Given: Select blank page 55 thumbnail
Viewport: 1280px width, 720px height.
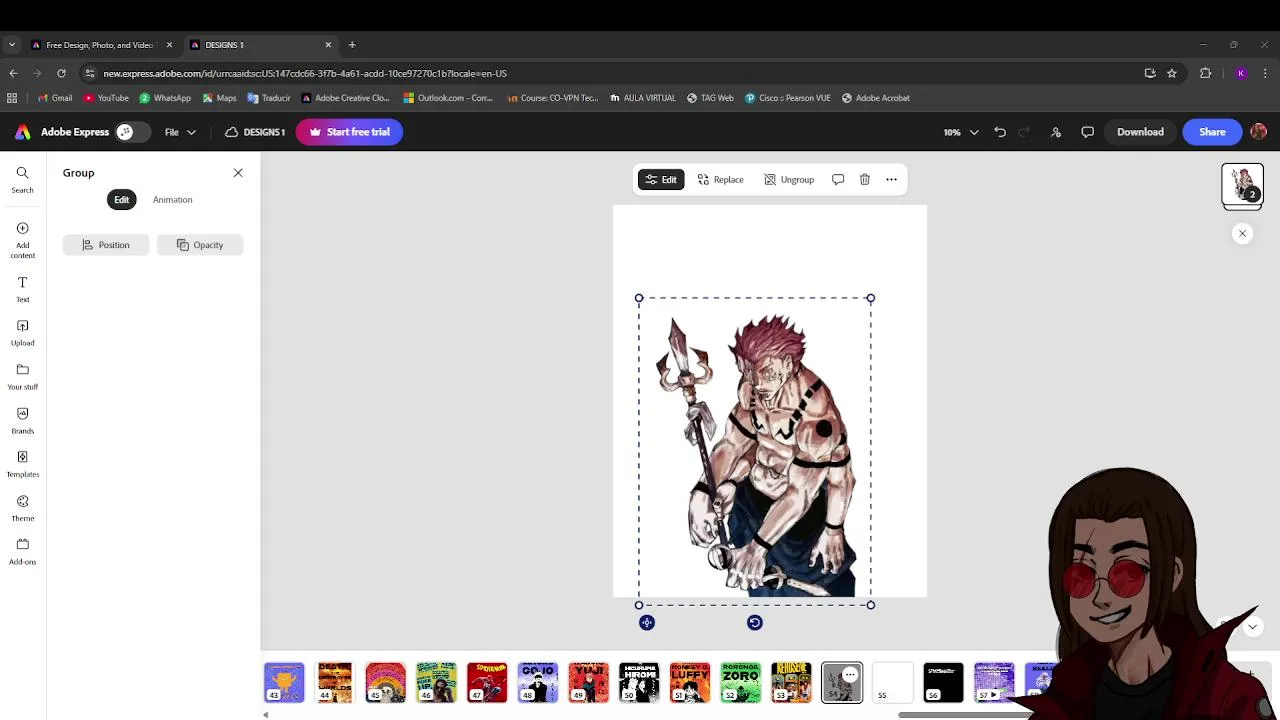Looking at the screenshot, I should pyautogui.click(x=893, y=682).
